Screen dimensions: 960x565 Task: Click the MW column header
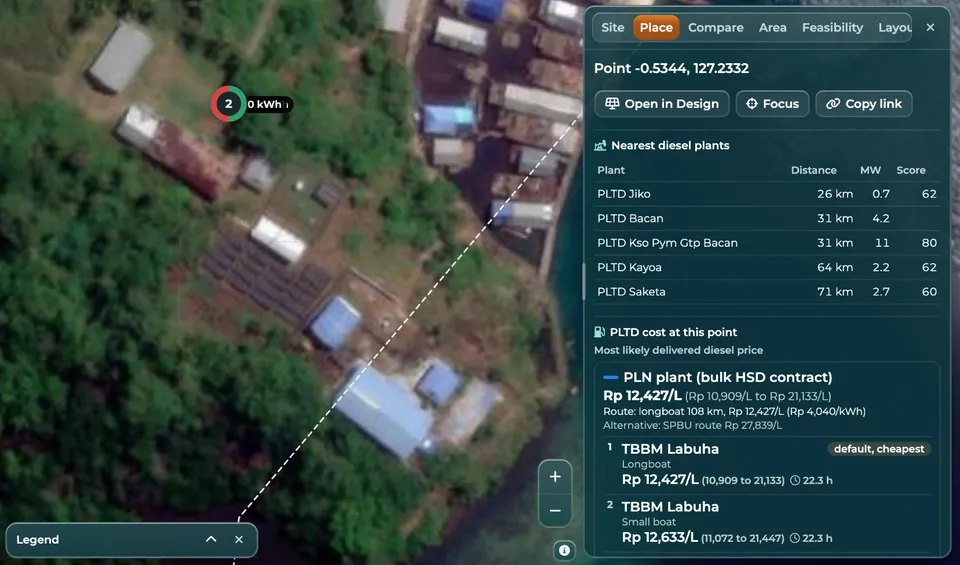pyautogui.click(x=870, y=170)
